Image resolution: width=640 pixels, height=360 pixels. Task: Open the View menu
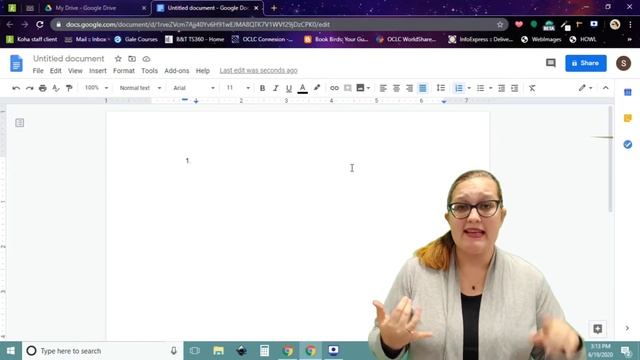75,71
